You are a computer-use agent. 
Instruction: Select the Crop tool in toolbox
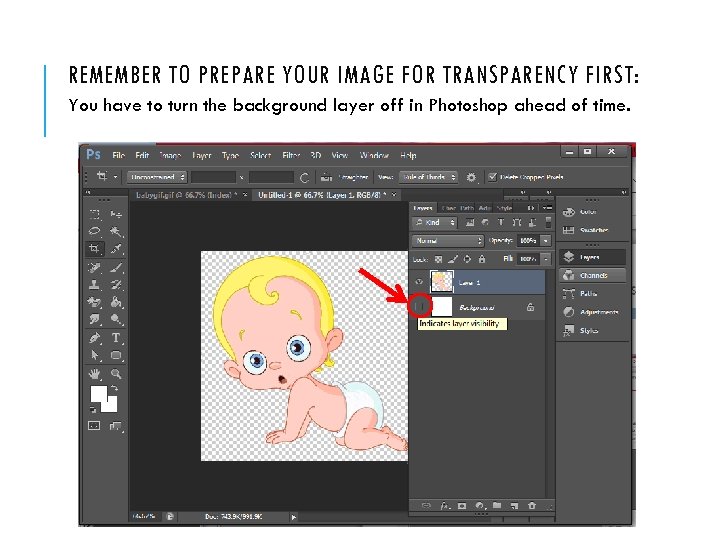[x=95, y=248]
